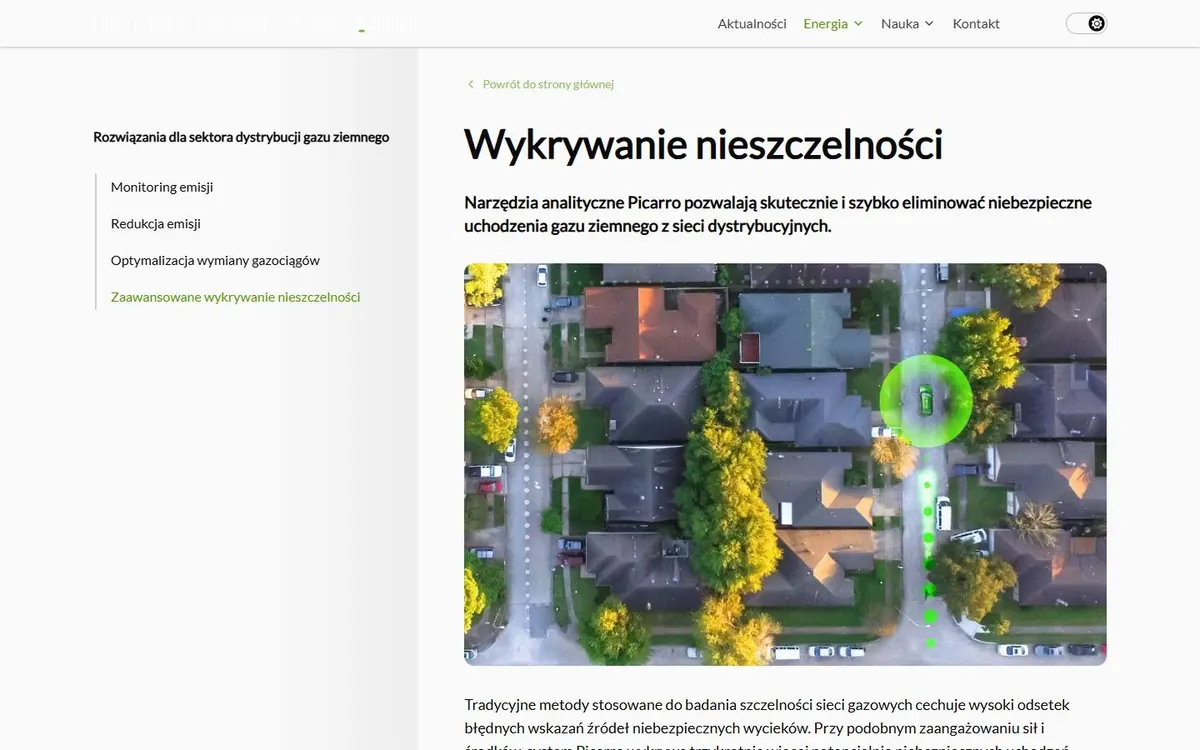This screenshot has width=1200, height=750.
Task: Open Monitoring emisji in sidebar
Action: (162, 187)
